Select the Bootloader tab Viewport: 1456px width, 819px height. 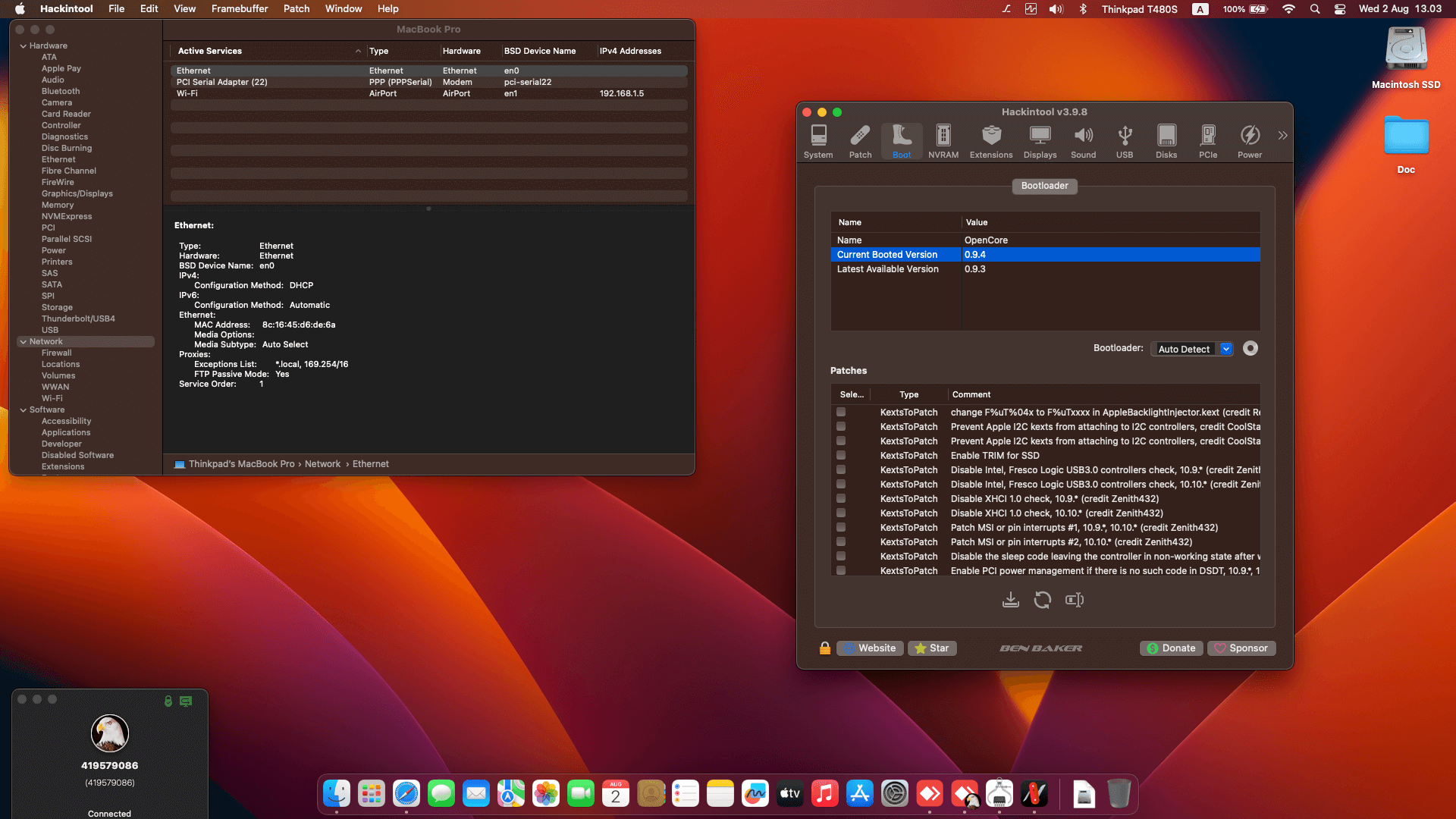[1044, 186]
